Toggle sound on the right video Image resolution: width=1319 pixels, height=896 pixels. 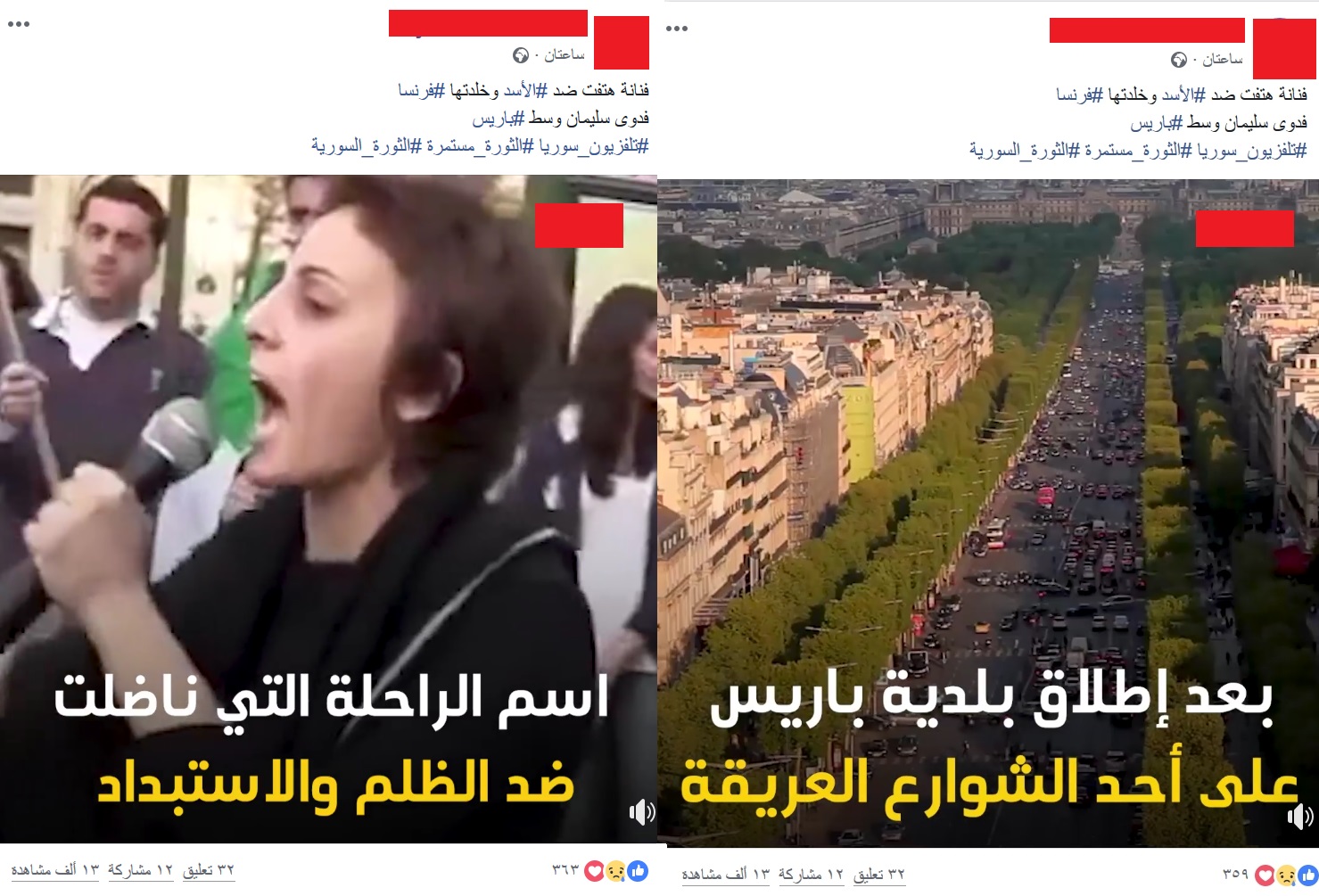pyautogui.click(x=1299, y=816)
